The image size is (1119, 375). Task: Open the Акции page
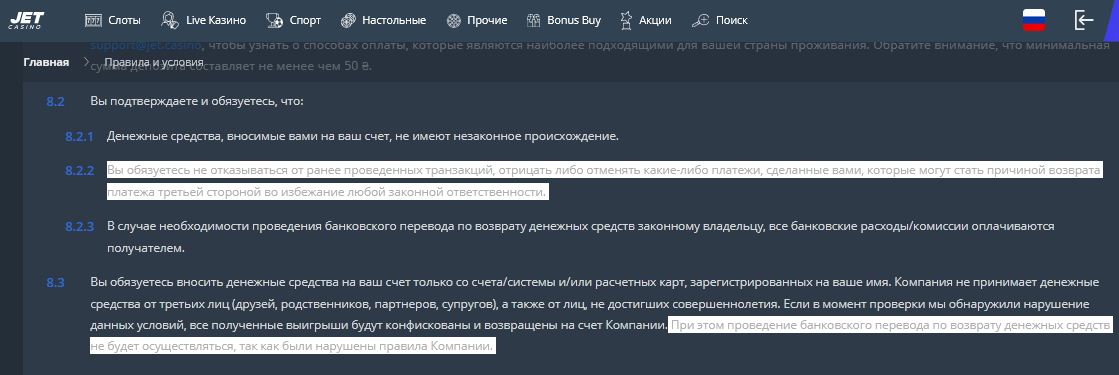(x=655, y=20)
